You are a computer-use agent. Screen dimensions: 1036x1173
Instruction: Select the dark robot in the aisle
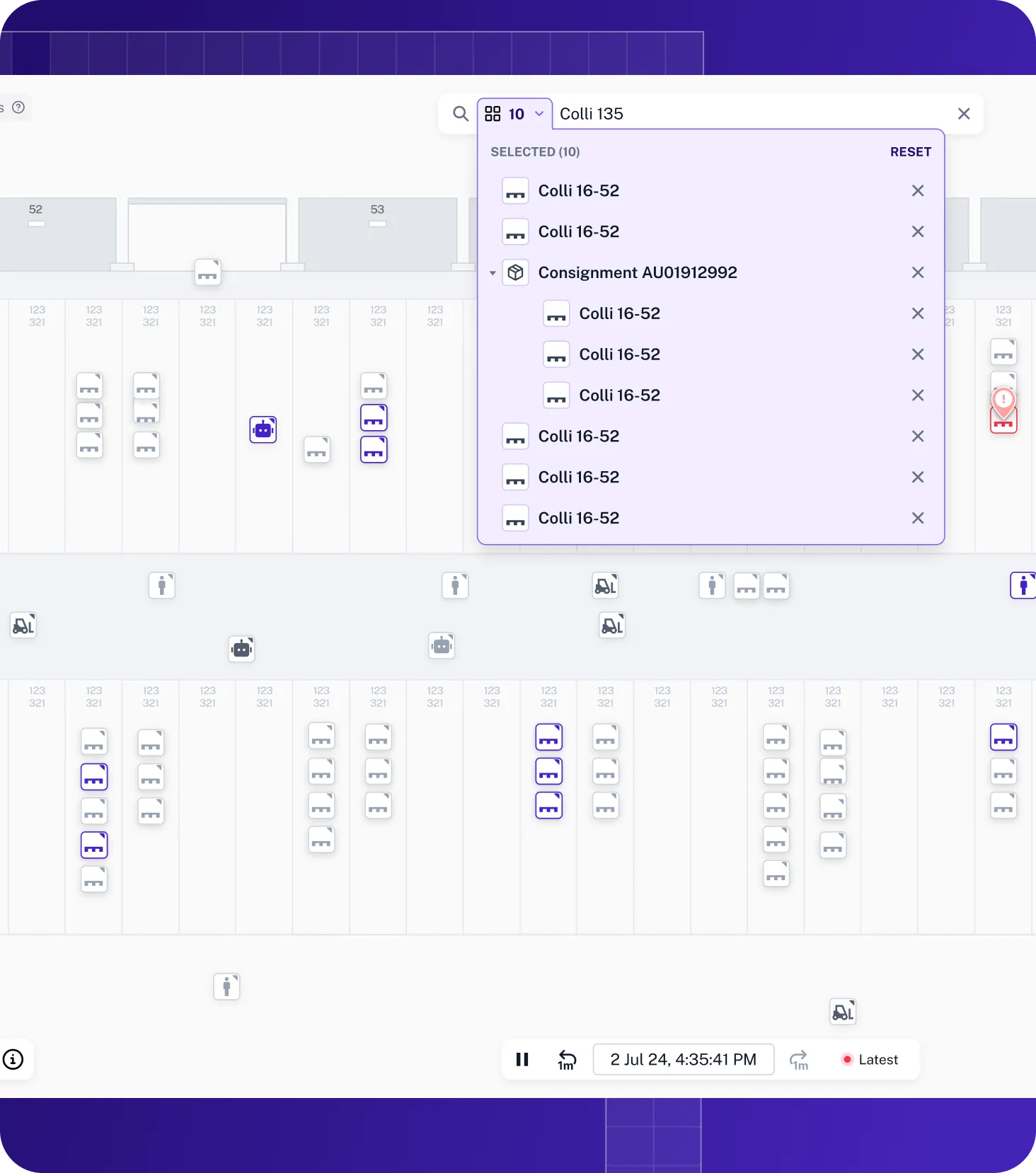(x=241, y=649)
